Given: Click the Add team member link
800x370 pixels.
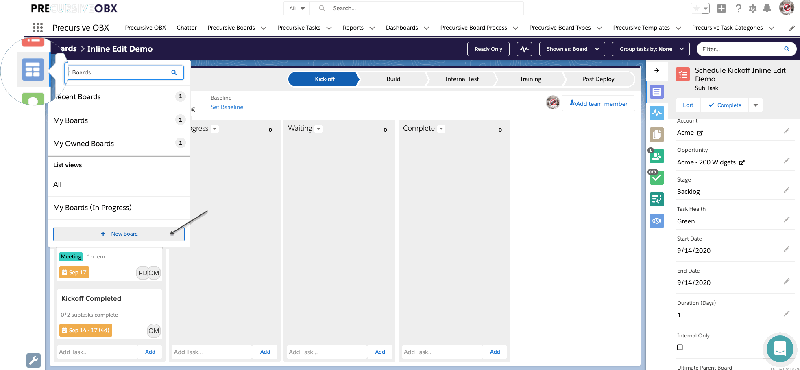Looking at the screenshot, I should tap(598, 103).
